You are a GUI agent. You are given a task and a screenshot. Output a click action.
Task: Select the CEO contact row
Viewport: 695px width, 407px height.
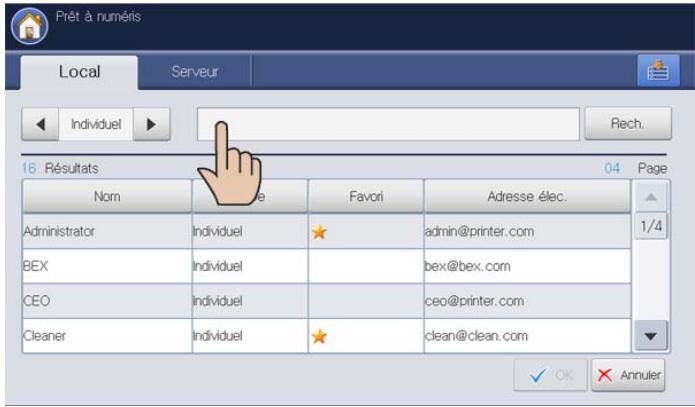click(106, 302)
